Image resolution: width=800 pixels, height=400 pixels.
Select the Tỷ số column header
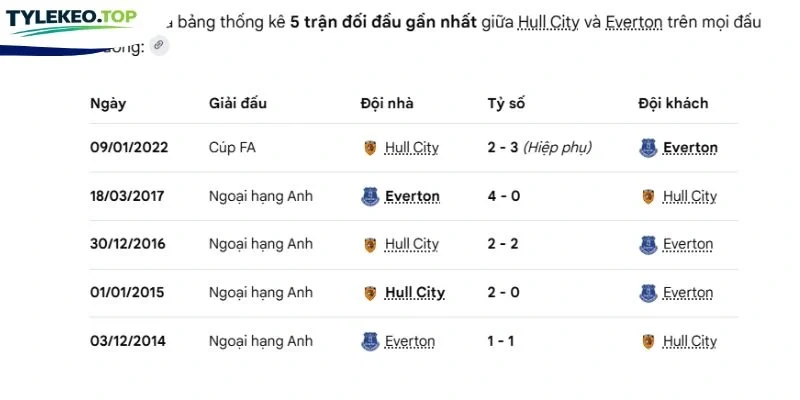point(506,104)
